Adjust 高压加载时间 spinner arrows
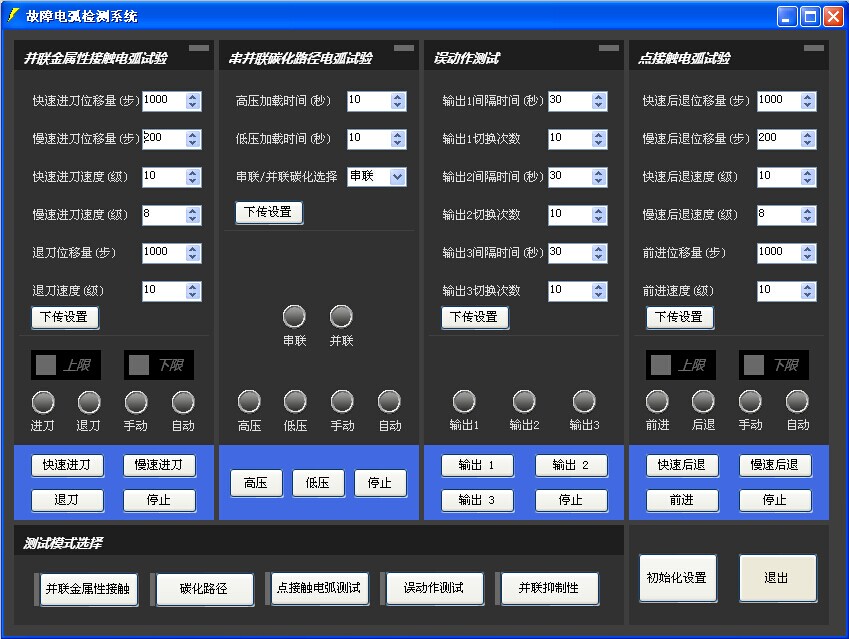 coord(398,101)
